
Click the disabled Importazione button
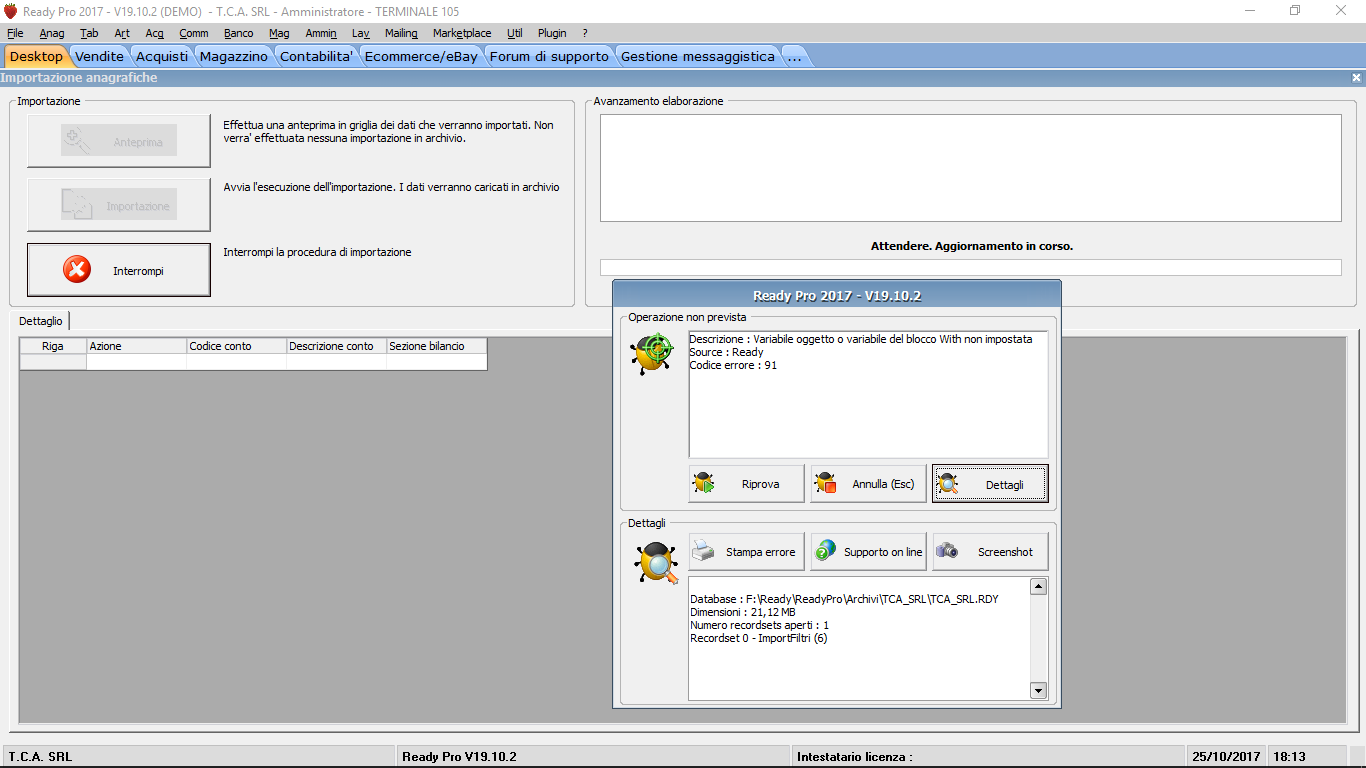click(x=119, y=205)
